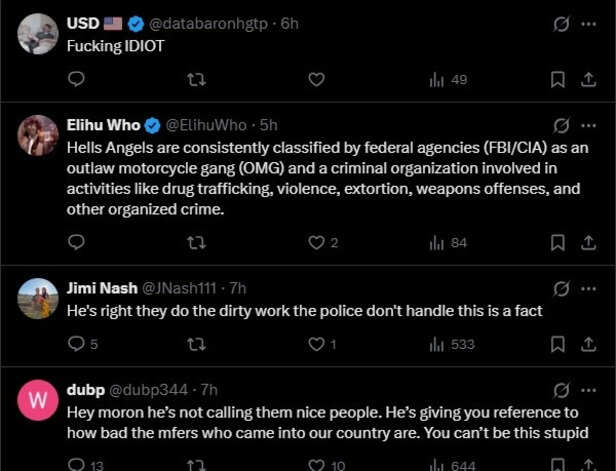Reply to Jimi Nash's tweet with 5 replies
This screenshot has width=616, height=471.
pos(77,344)
